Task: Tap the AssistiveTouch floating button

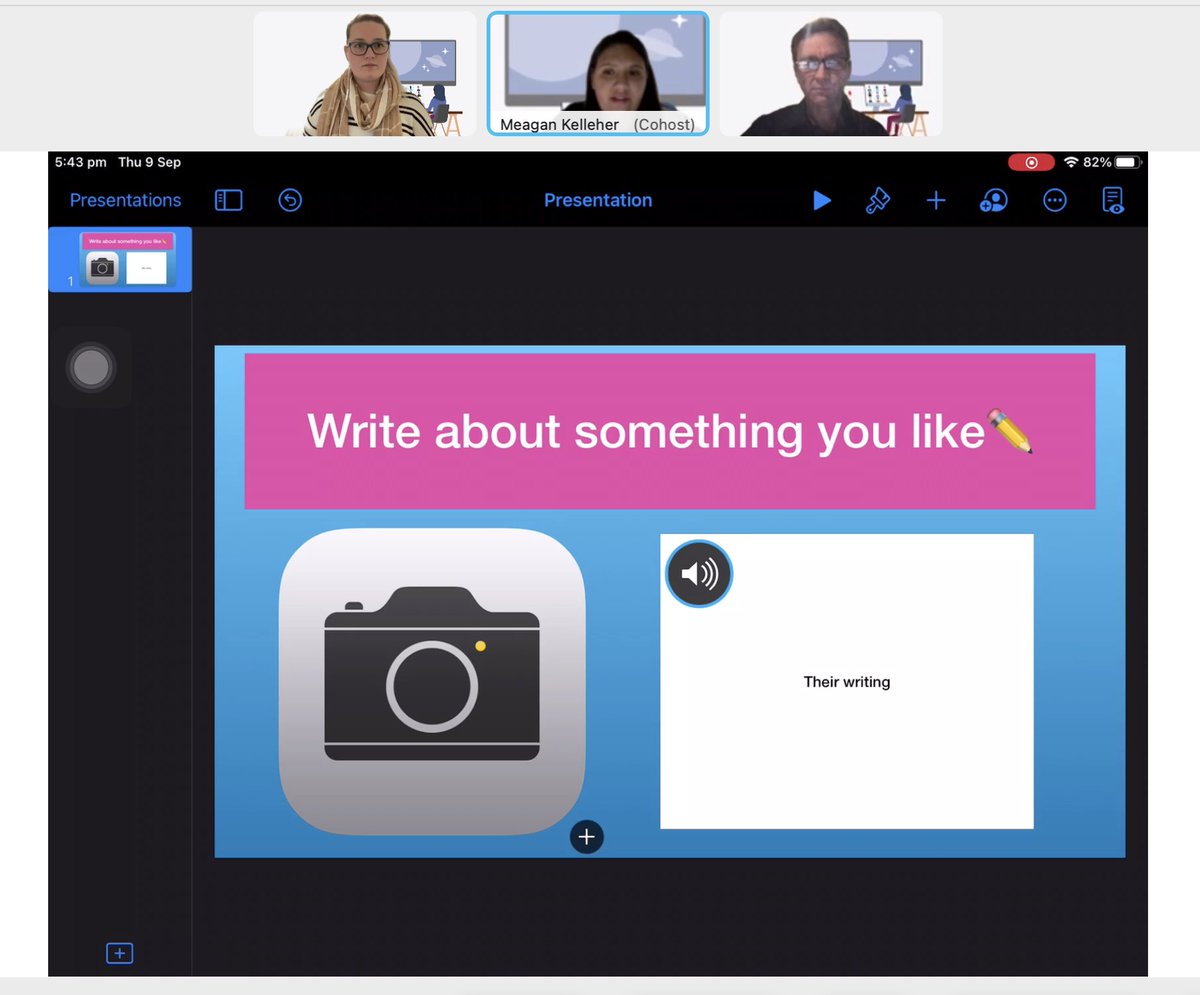Action: (x=91, y=367)
